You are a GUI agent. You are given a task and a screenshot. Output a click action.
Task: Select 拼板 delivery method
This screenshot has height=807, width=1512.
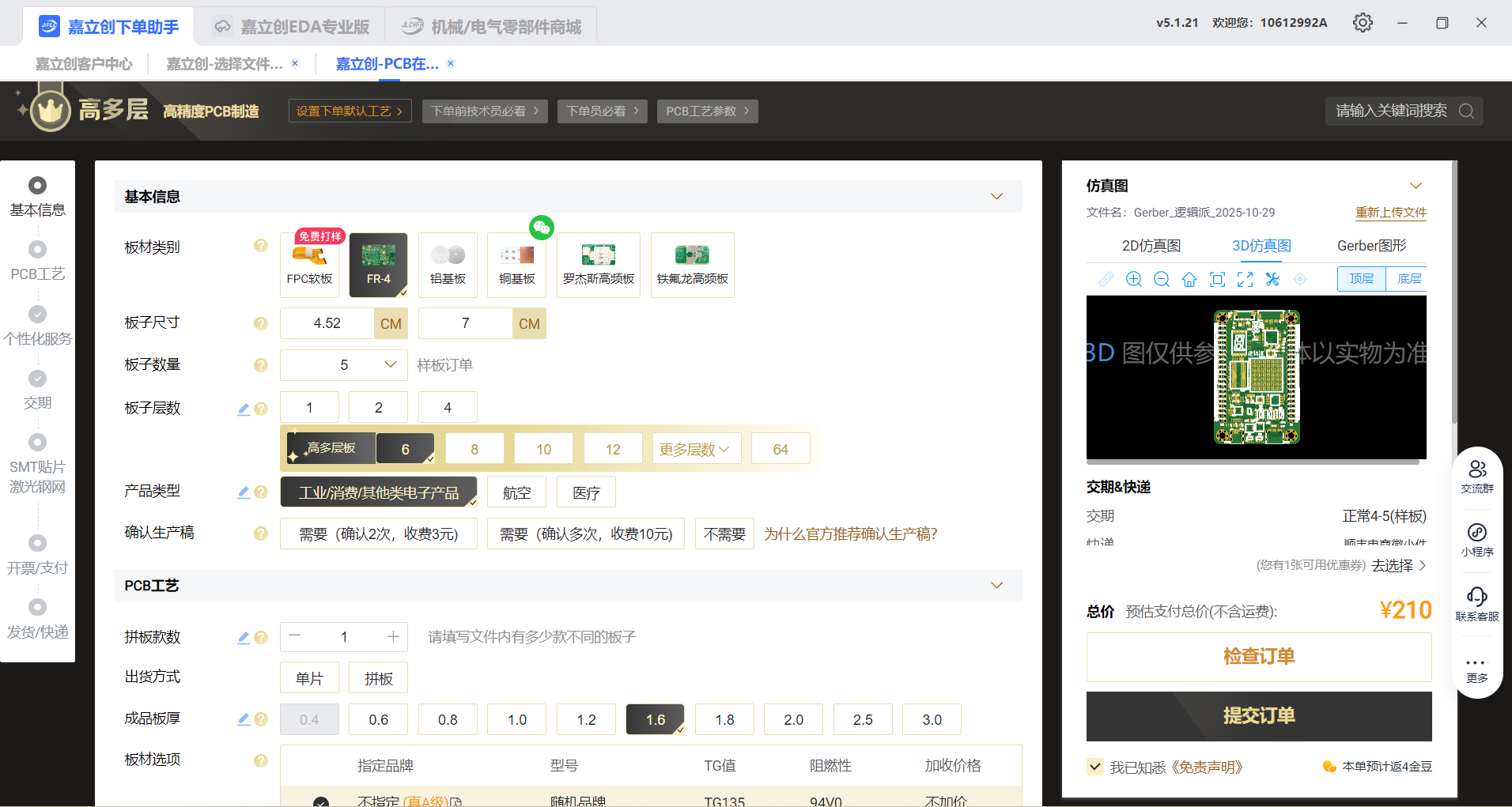click(379, 678)
